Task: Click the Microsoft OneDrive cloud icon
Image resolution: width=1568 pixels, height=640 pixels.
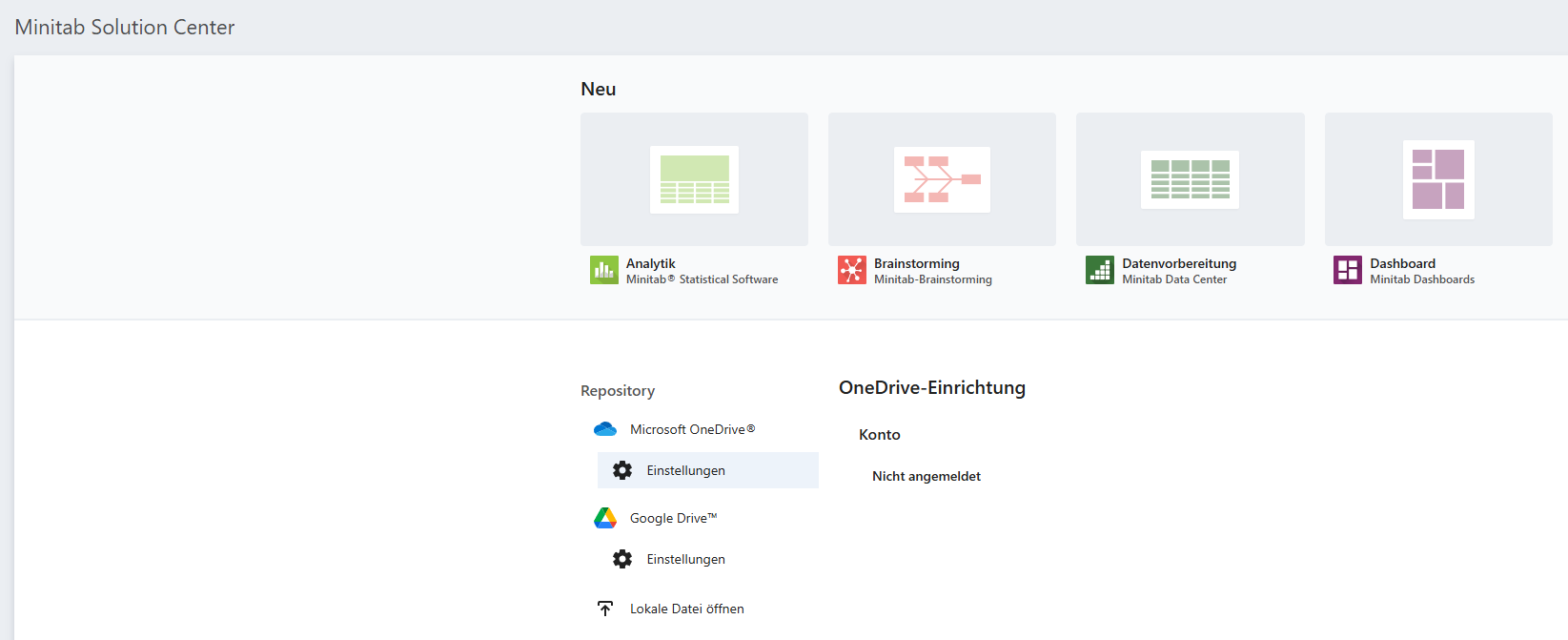Action: click(605, 429)
